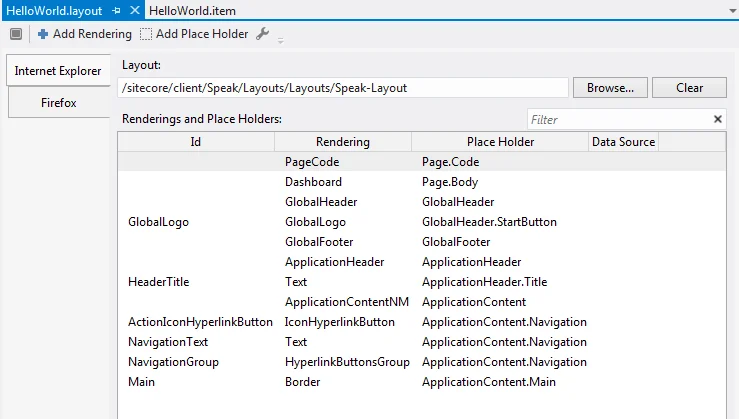The image size is (739, 419).
Task: Close the HelloWorld.layout tab
Action: point(135,10)
